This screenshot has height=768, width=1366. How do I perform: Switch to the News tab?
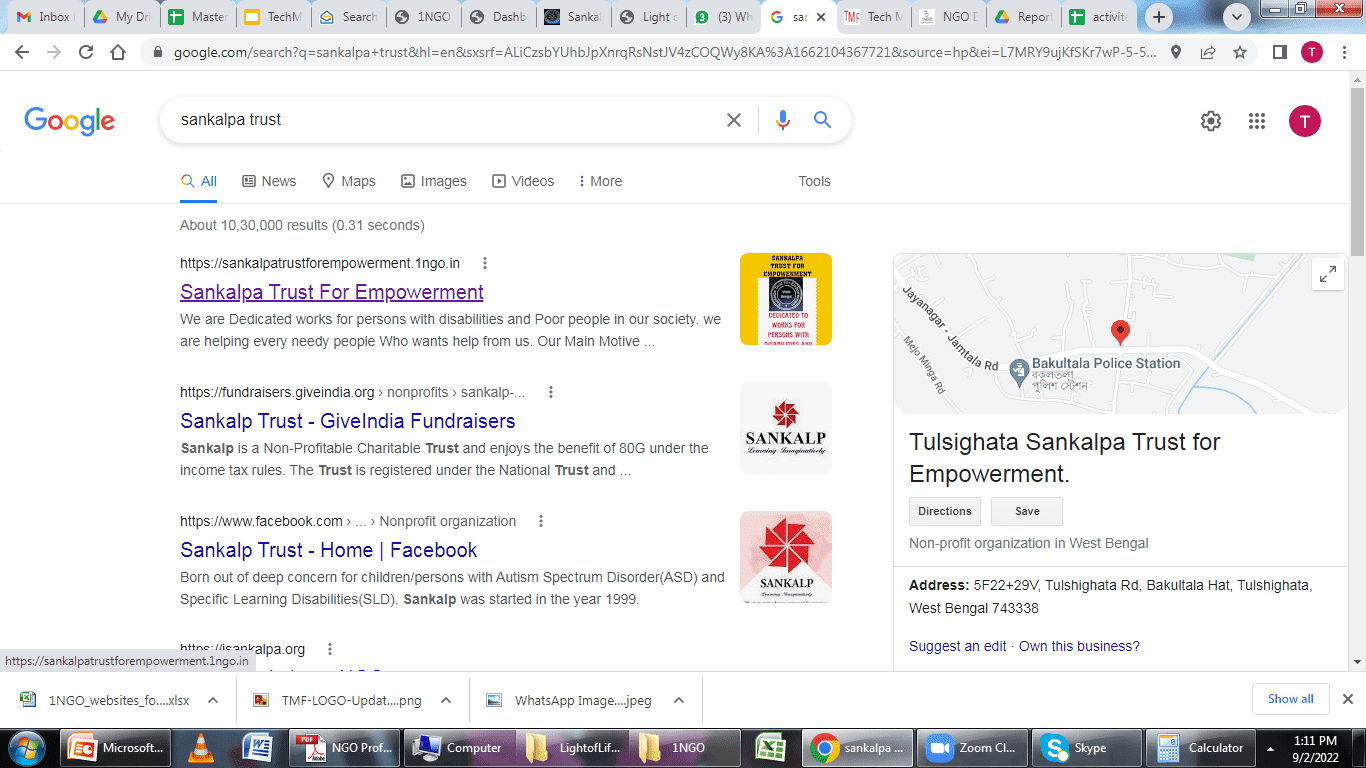pos(269,181)
